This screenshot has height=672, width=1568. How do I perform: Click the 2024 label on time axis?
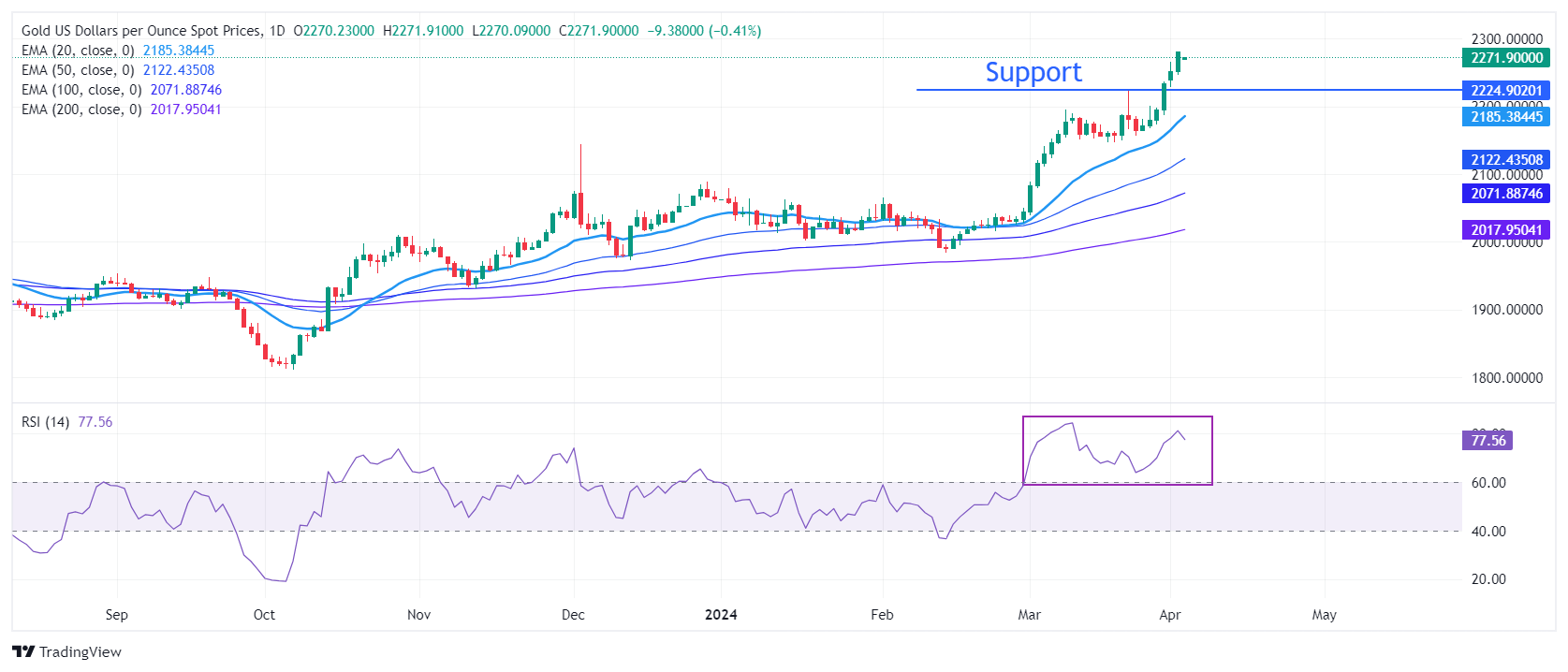(x=720, y=615)
